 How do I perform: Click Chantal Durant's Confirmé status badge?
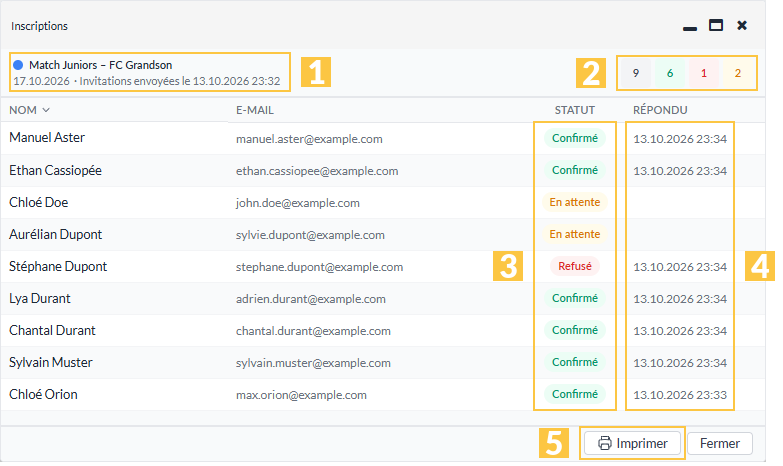click(575, 330)
